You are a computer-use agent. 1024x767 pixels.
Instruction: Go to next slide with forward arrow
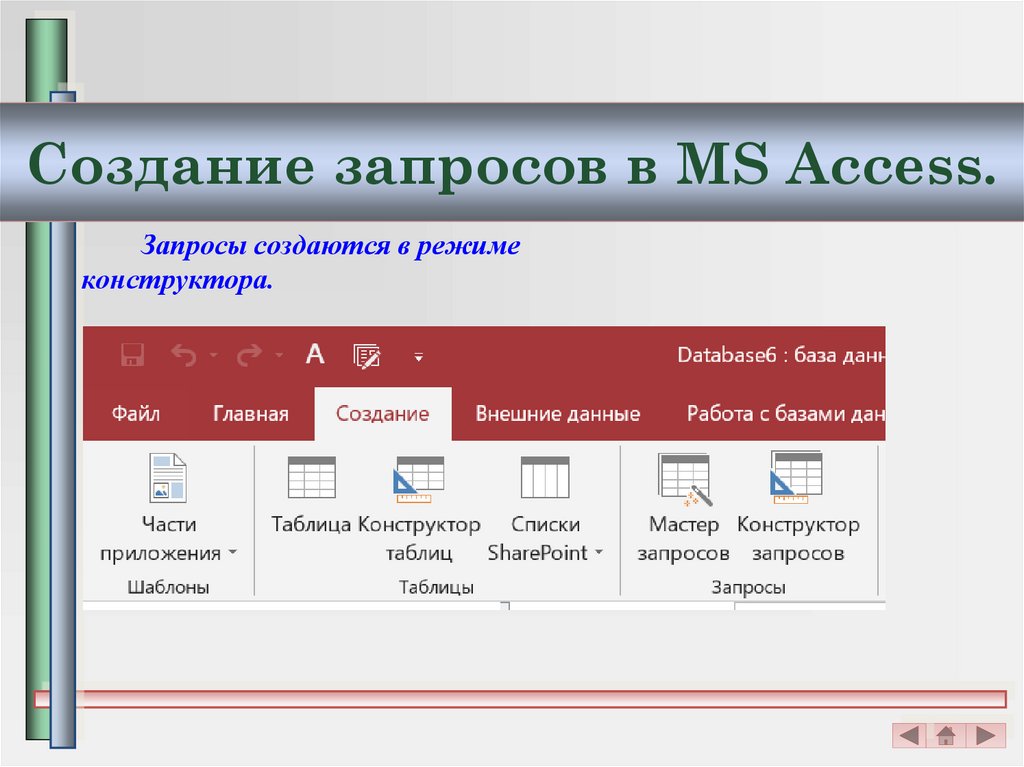tap(986, 736)
